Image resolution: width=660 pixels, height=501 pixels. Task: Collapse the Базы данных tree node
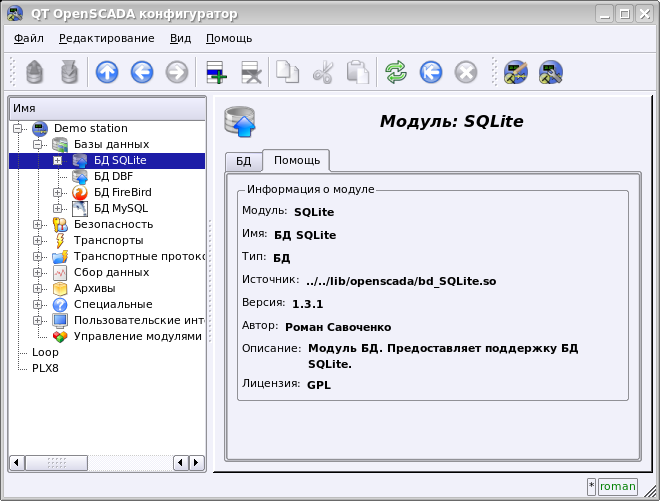(37, 144)
